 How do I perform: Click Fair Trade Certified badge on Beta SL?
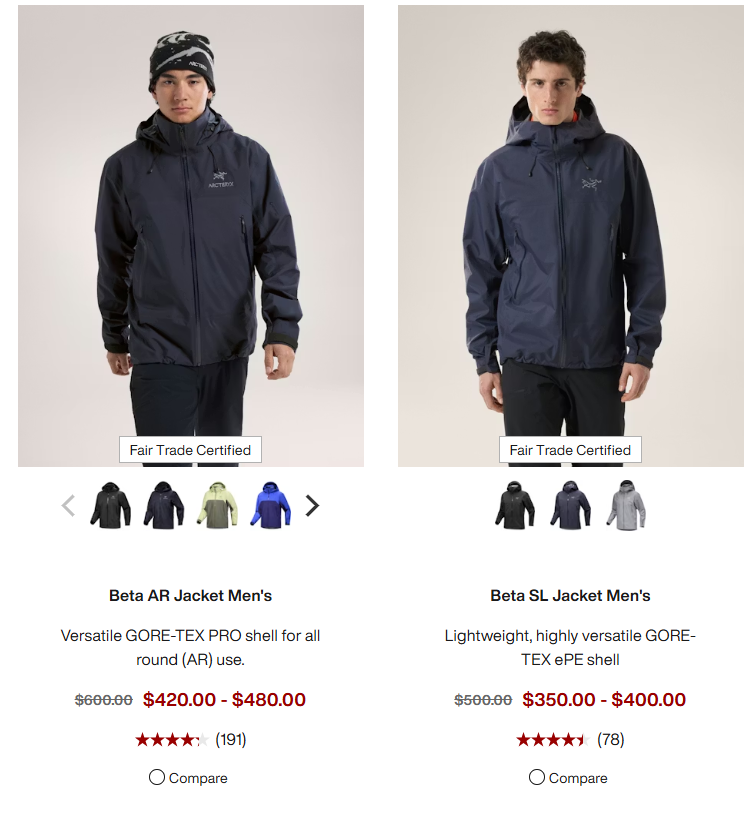(x=570, y=450)
